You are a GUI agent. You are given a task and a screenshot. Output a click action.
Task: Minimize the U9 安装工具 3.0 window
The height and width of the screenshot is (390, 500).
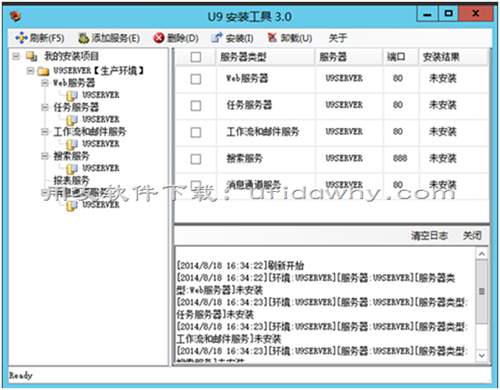(427, 14)
